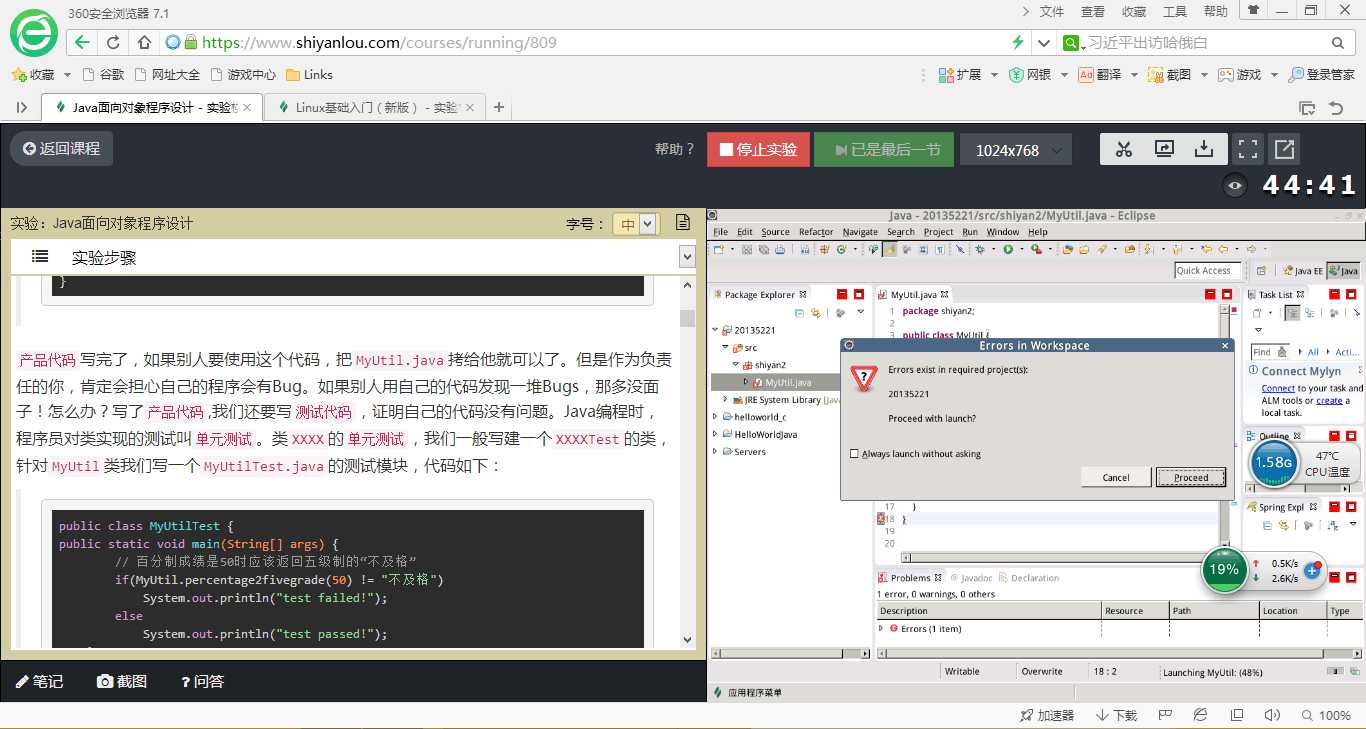Click Cancel in Errors in Workspace dialog
Viewport: 1366px width, 729px height.
1116,478
